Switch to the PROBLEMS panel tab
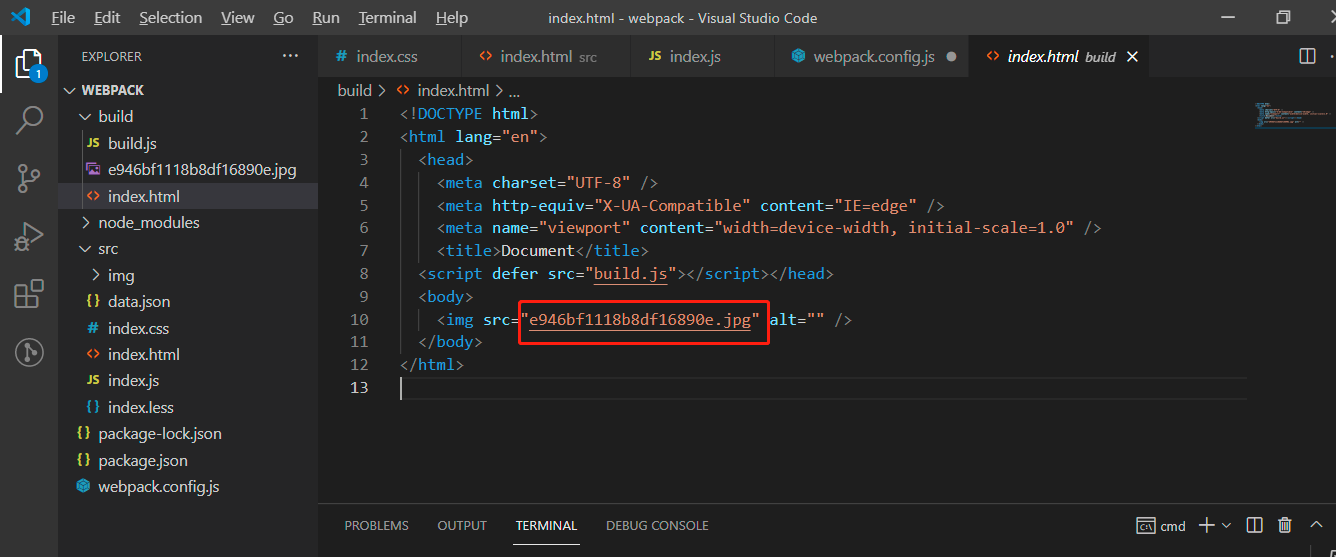Viewport: 1336px width, 557px height. click(377, 525)
